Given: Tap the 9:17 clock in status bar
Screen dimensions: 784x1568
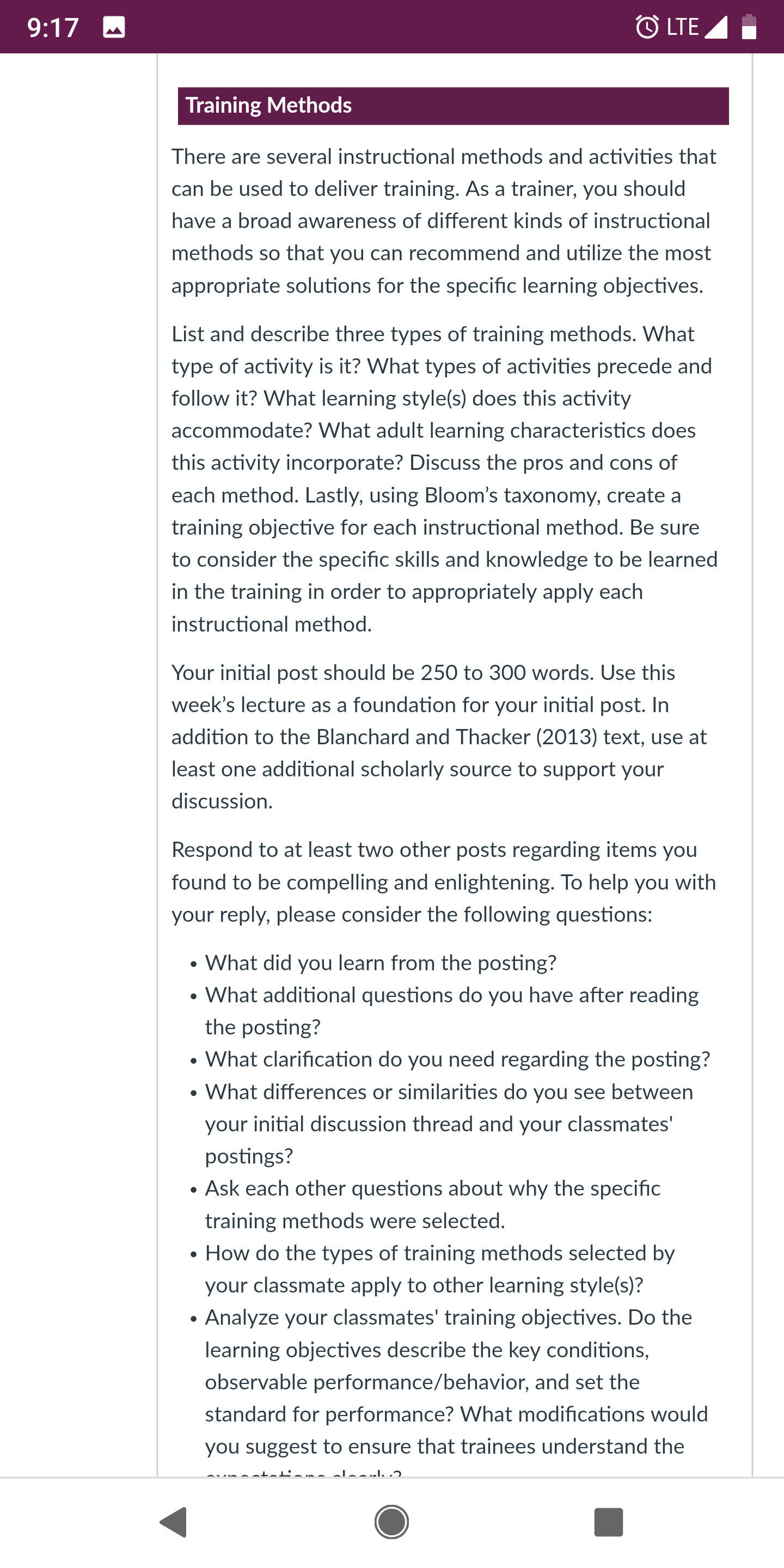Looking at the screenshot, I should tap(53, 27).
